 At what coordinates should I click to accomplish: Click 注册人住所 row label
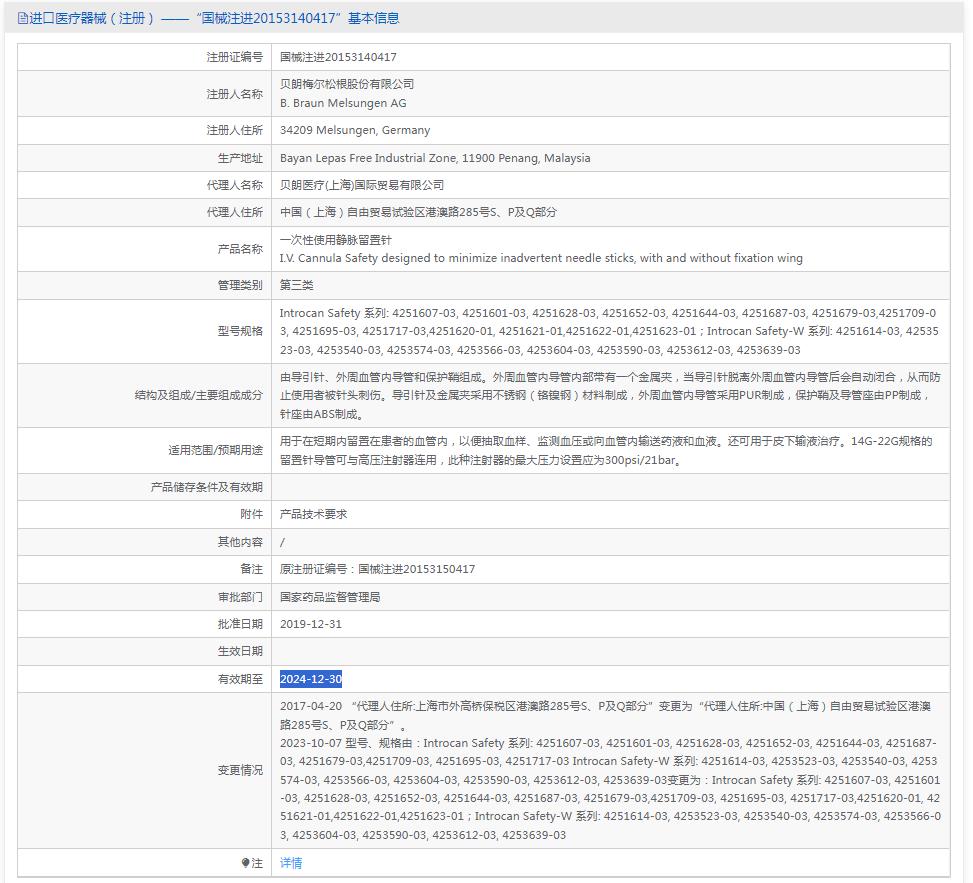click(x=235, y=130)
